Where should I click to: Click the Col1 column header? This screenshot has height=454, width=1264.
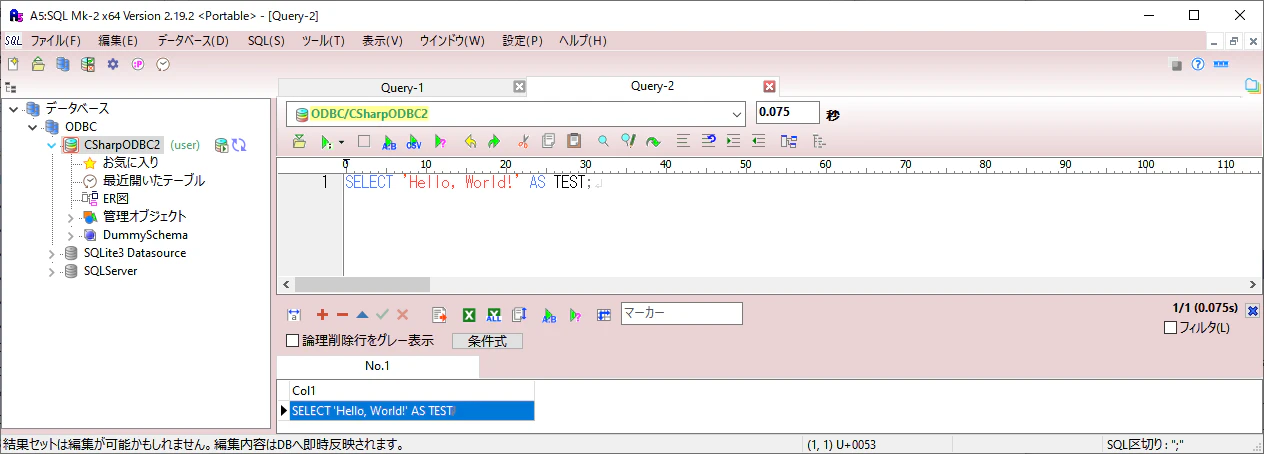[x=412, y=390]
